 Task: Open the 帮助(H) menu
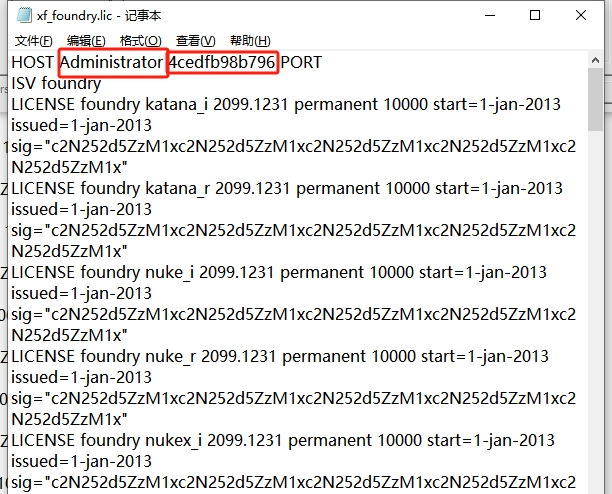[250, 41]
